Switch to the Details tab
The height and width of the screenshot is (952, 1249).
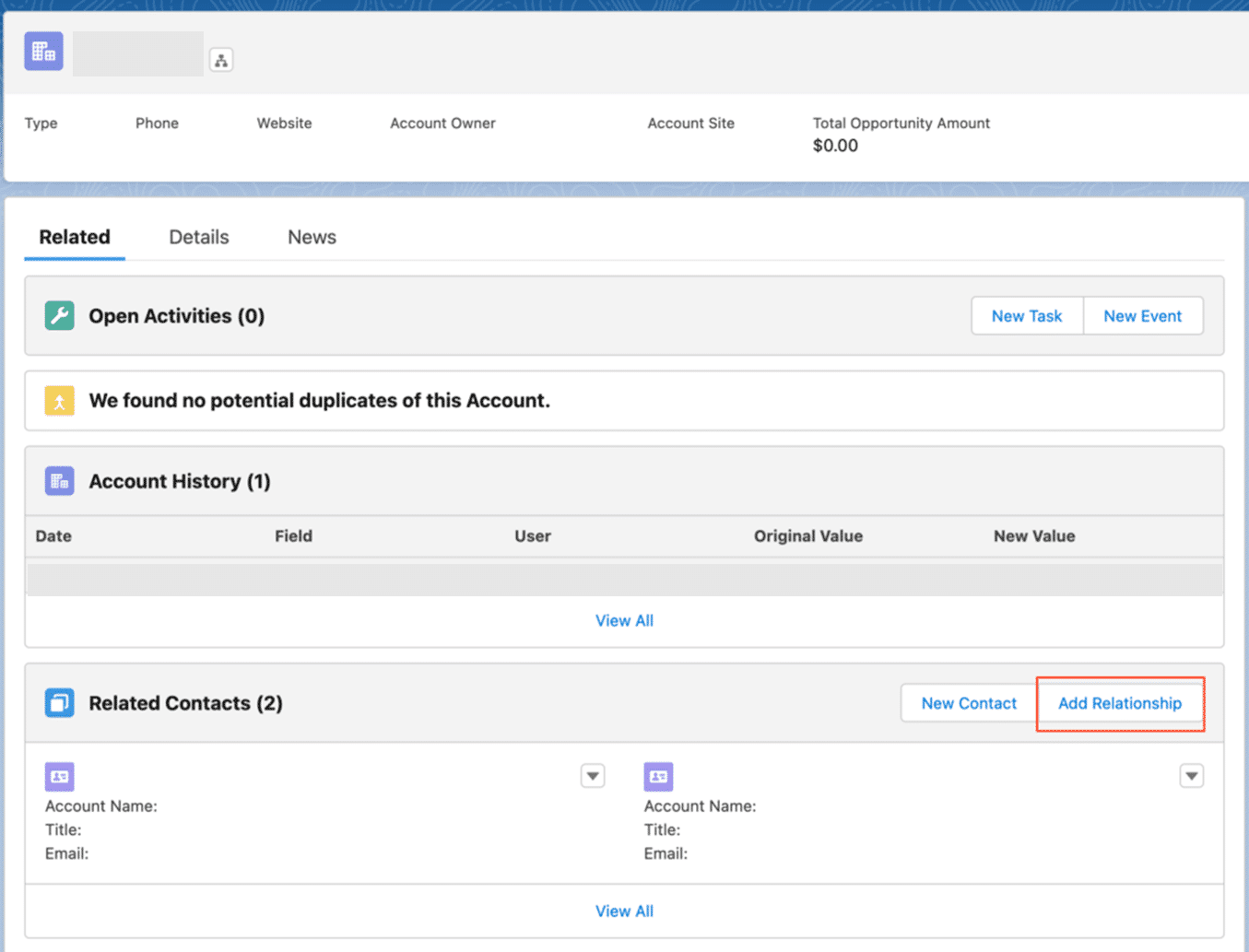coord(198,237)
